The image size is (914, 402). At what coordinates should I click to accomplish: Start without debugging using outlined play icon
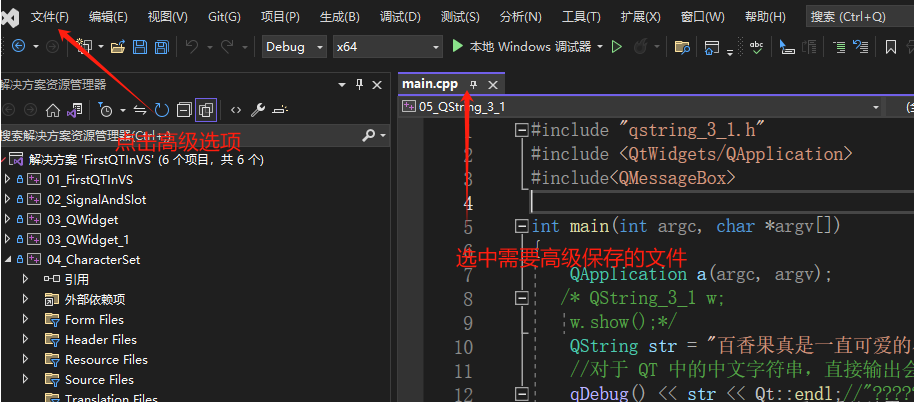tap(617, 47)
